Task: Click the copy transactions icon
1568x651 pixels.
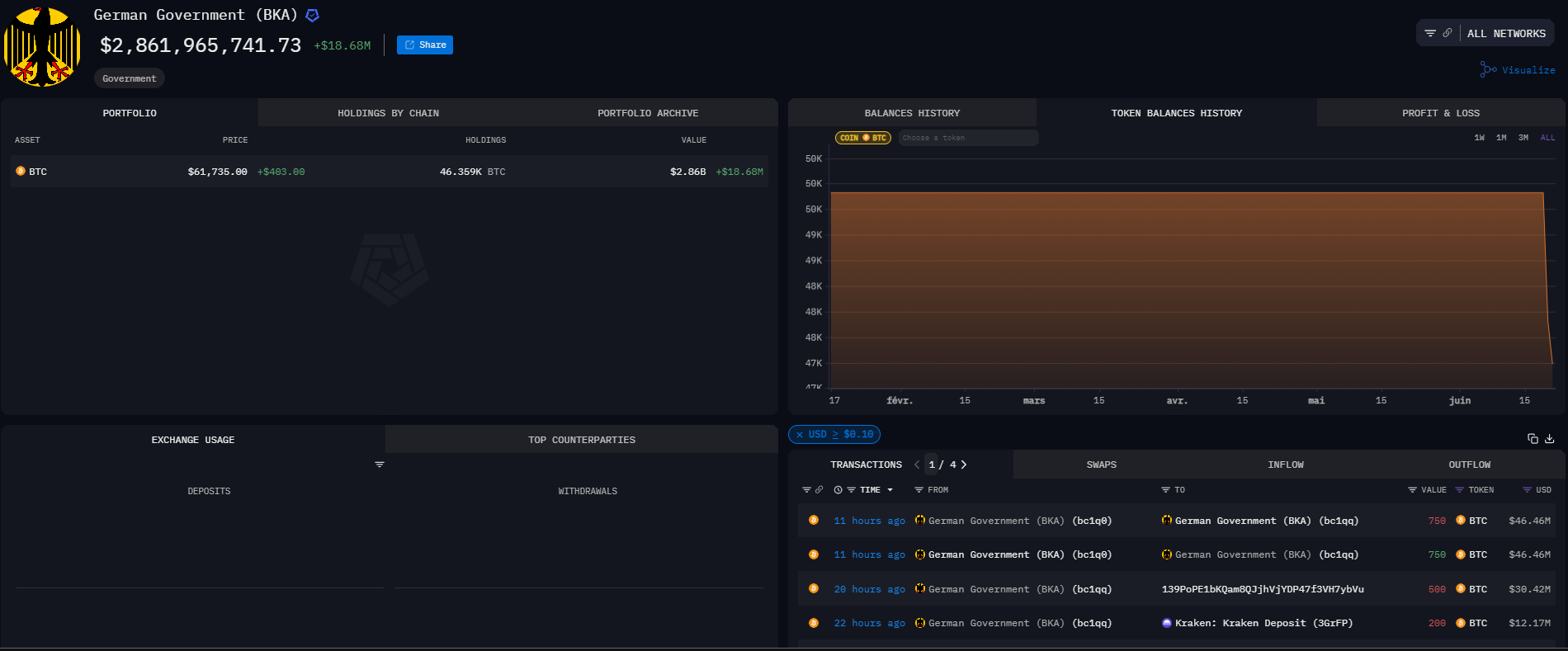Action: pos(1533,439)
